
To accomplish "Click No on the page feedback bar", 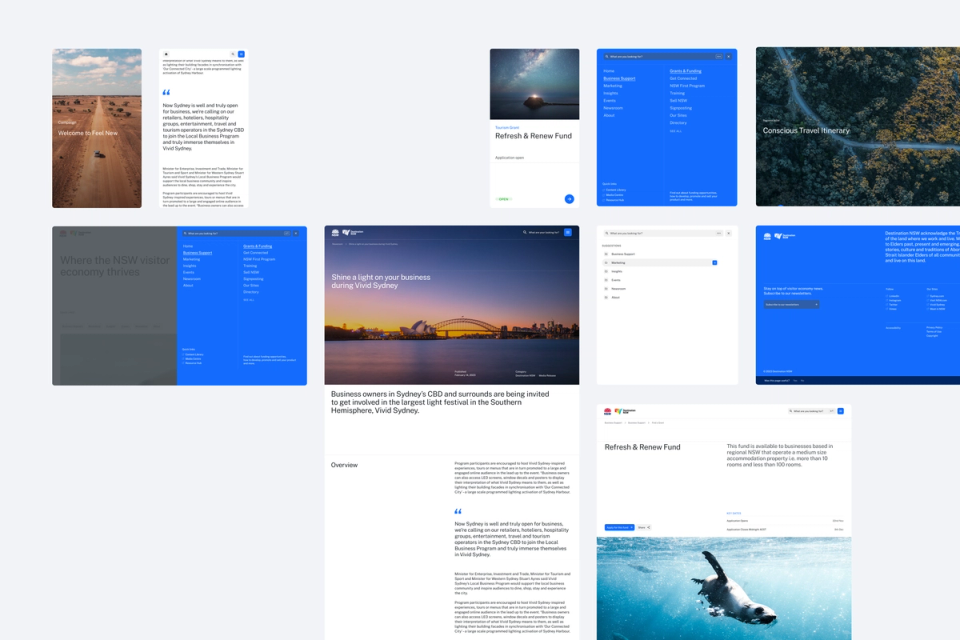I will [x=803, y=380].
